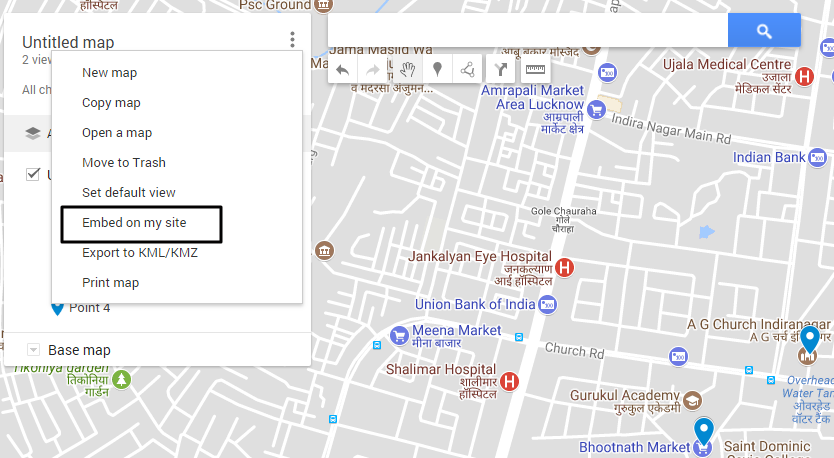Click Gurukul Academy graduation cap icon
The width and height of the screenshot is (834, 458).
[x=692, y=400]
